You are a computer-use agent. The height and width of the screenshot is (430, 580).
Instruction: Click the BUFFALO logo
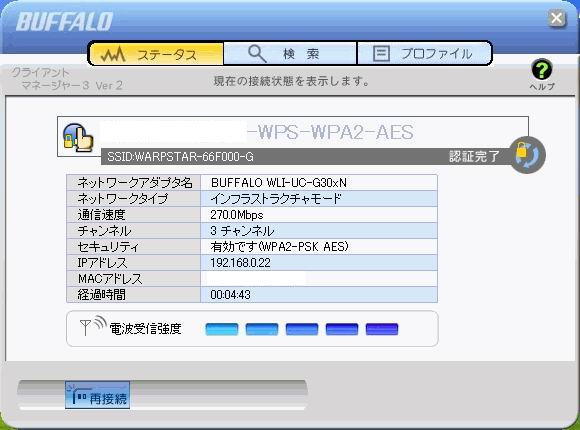tap(64, 21)
